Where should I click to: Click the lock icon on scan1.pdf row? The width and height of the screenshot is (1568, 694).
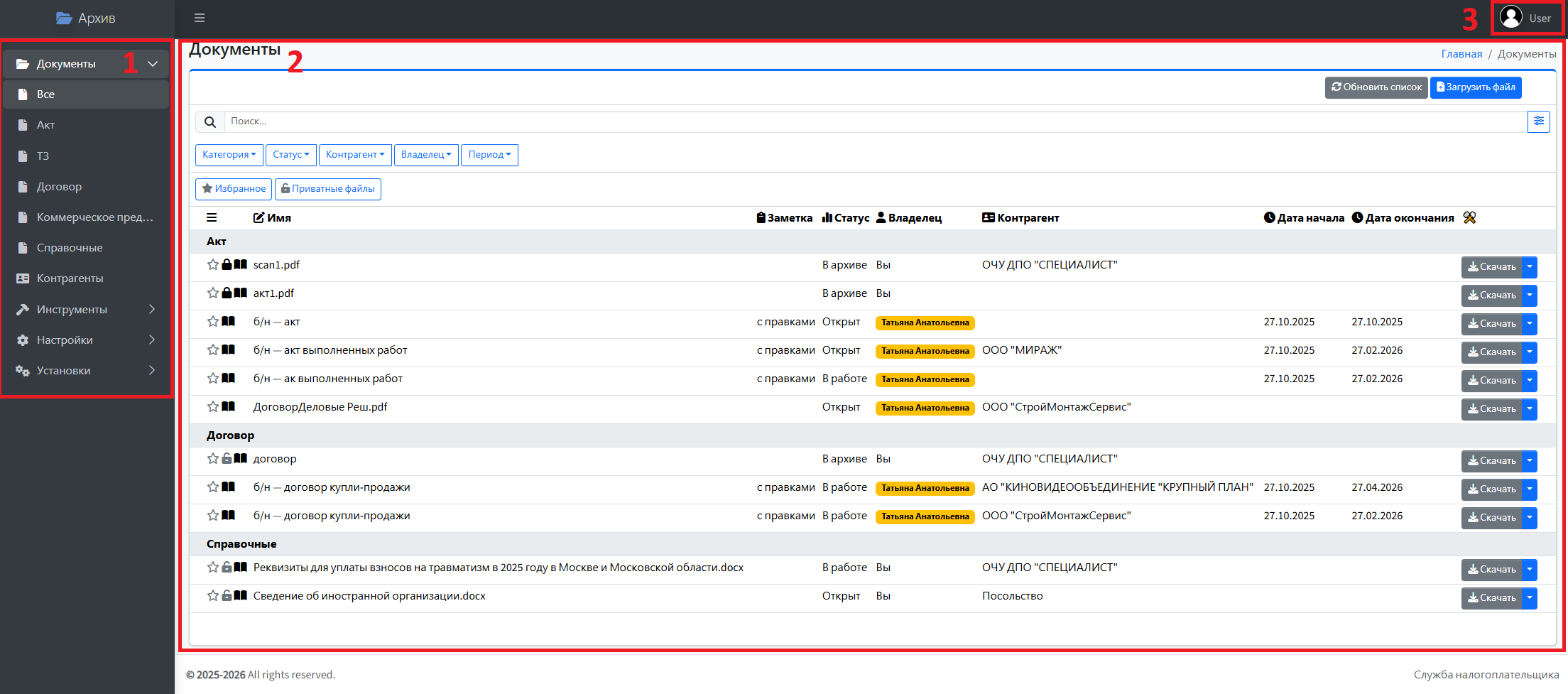(227, 265)
